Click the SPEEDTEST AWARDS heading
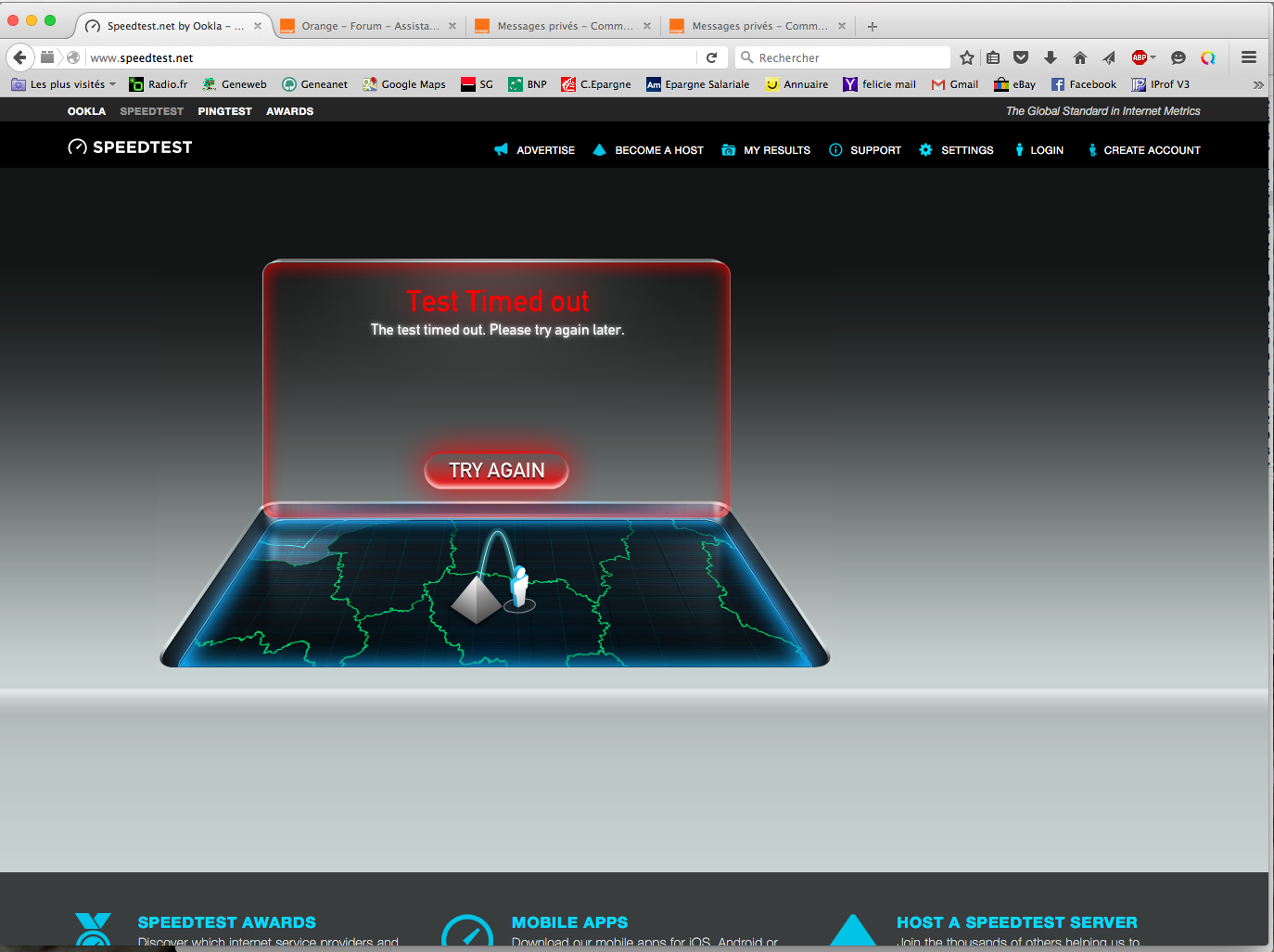The image size is (1274, 952). (227, 922)
